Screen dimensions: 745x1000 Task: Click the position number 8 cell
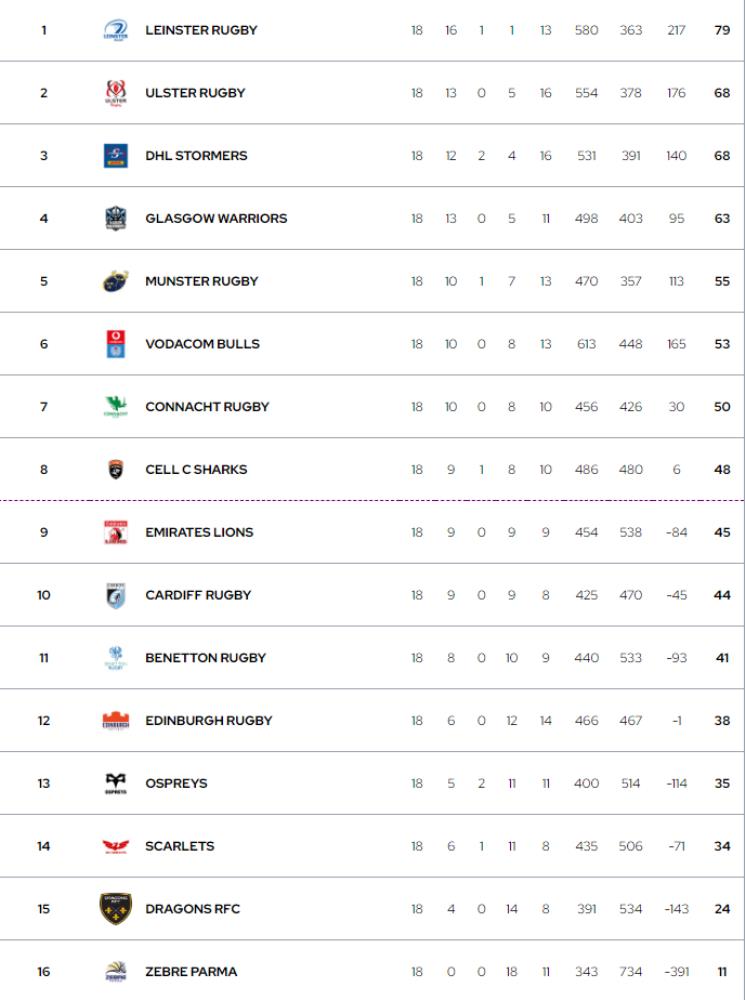44,470
